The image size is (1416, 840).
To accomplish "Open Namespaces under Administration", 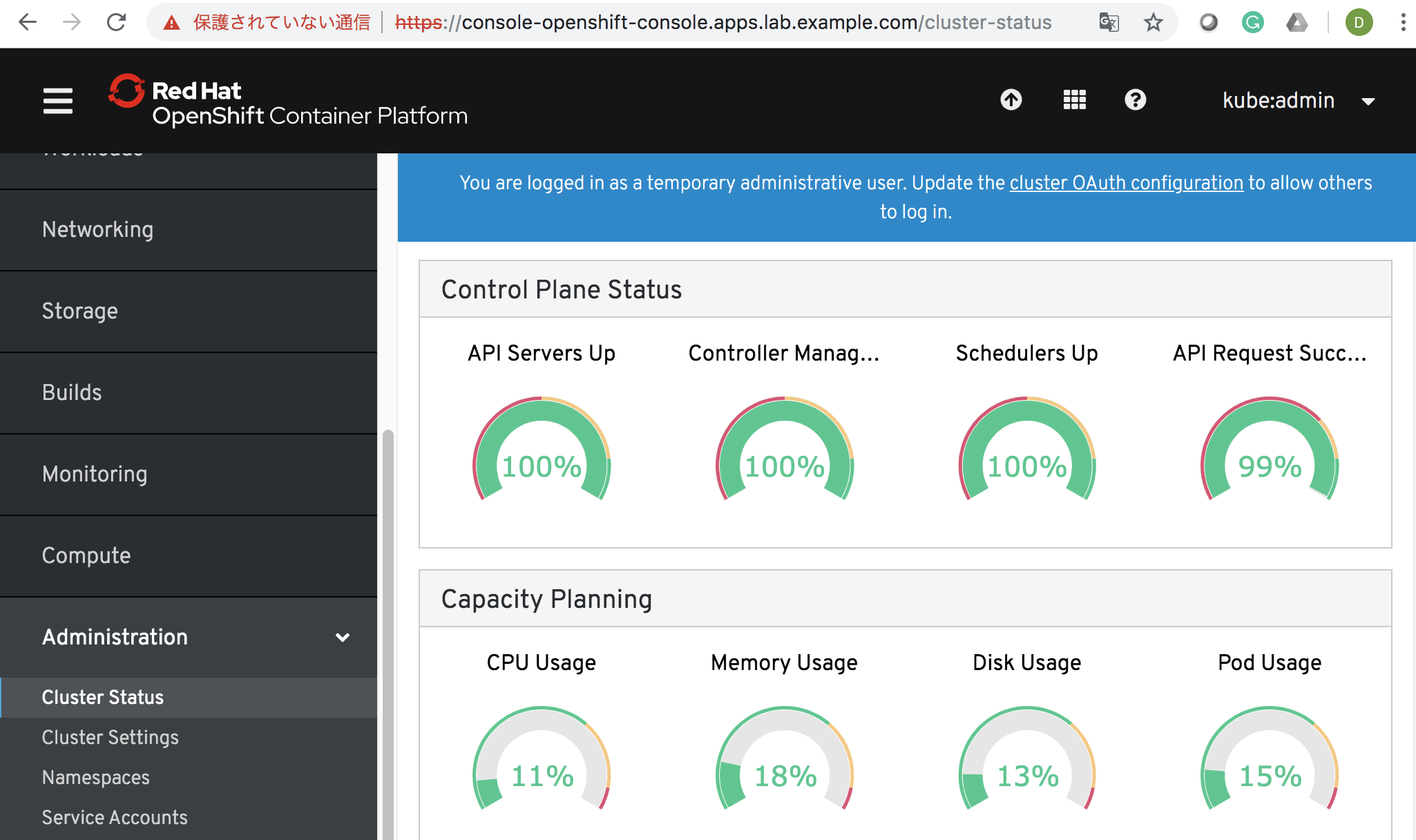I will pos(95,777).
